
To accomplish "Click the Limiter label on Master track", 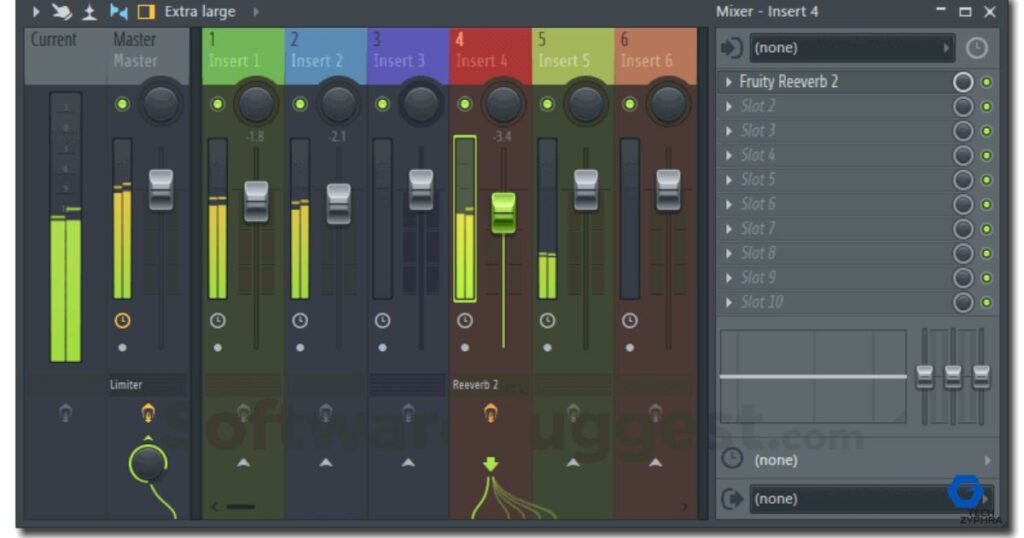I will [x=126, y=385].
